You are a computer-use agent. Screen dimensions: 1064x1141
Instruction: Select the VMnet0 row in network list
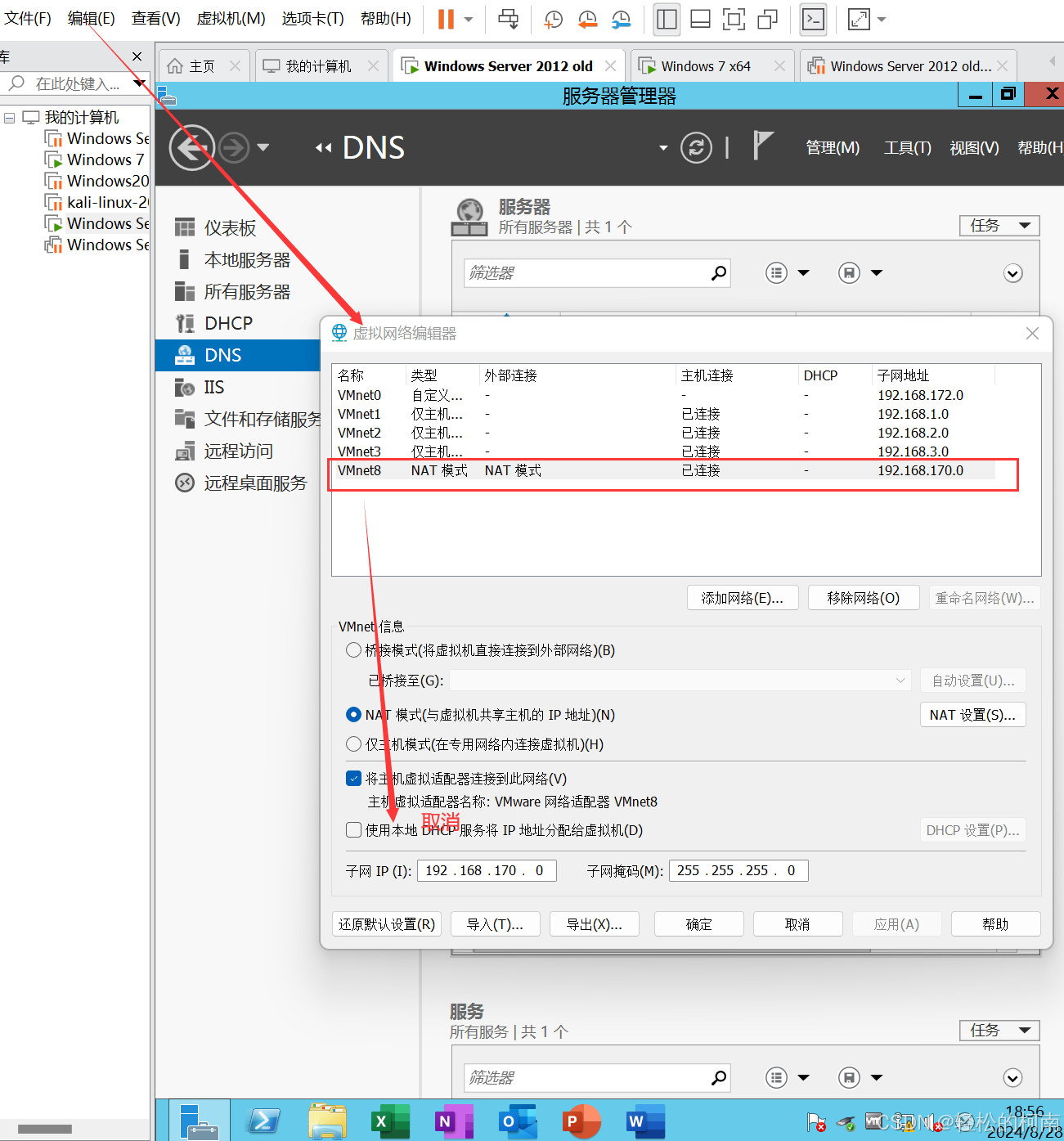(x=665, y=396)
